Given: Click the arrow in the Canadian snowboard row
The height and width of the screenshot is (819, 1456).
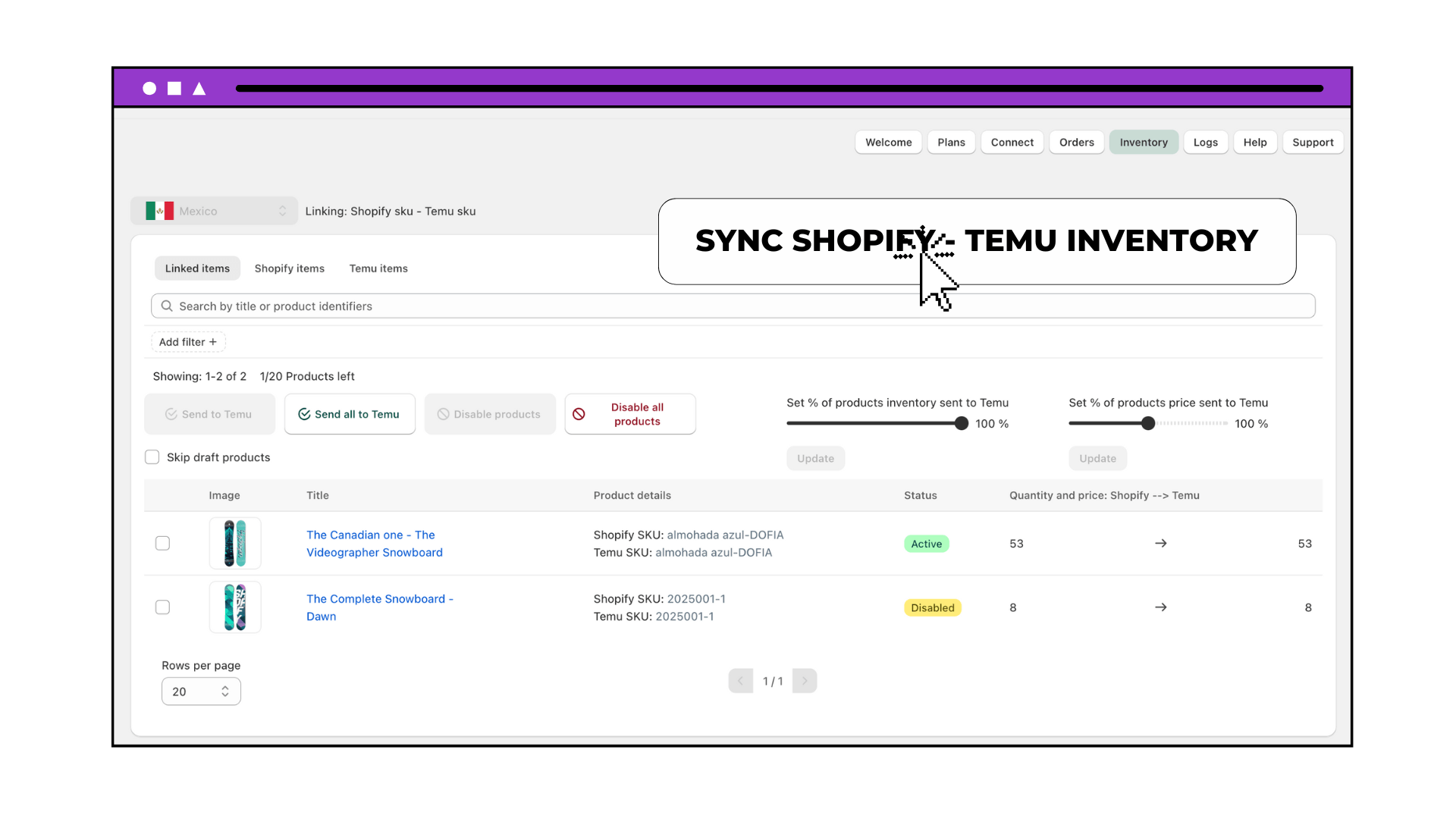Looking at the screenshot, I should pyautogui.click(x=1160, y=544).
